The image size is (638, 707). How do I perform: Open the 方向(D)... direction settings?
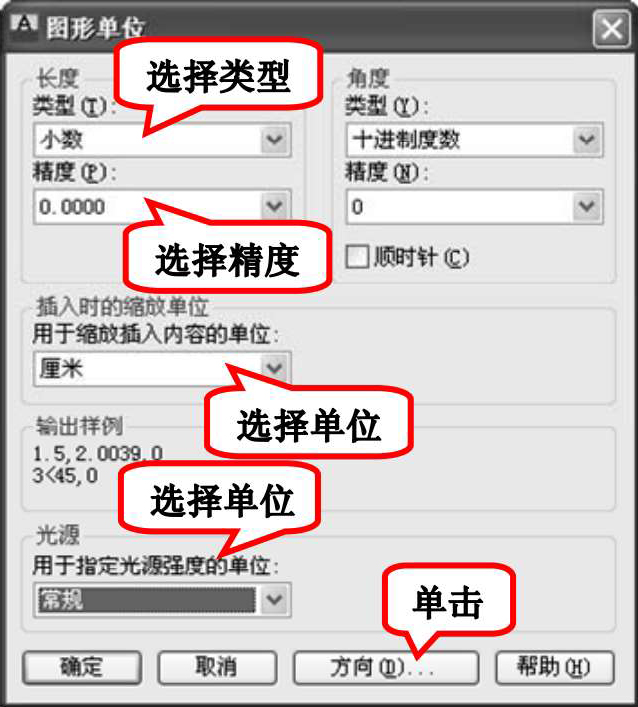click(386, 667)
